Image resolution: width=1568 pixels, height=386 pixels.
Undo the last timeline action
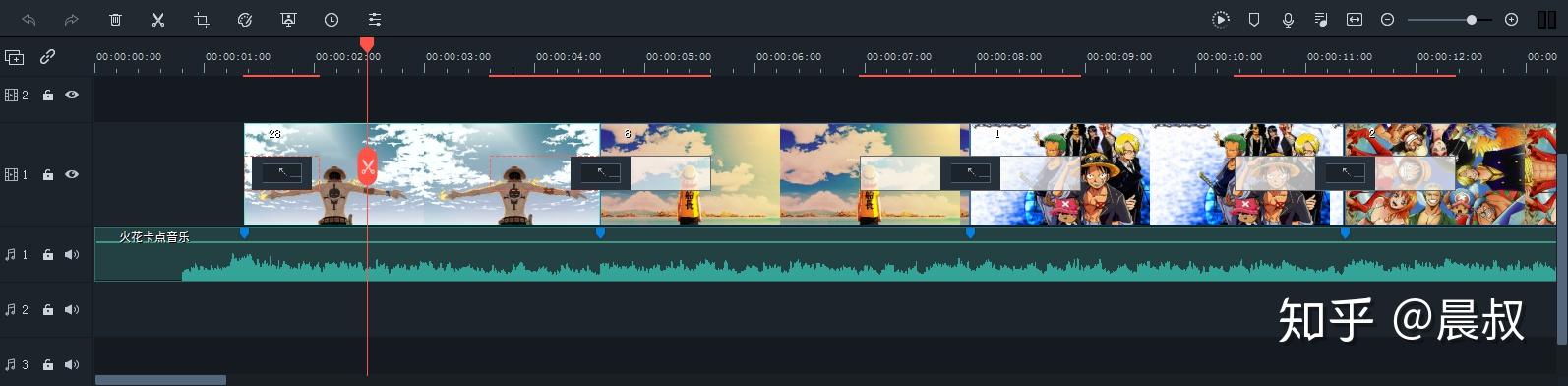[29, 20]
